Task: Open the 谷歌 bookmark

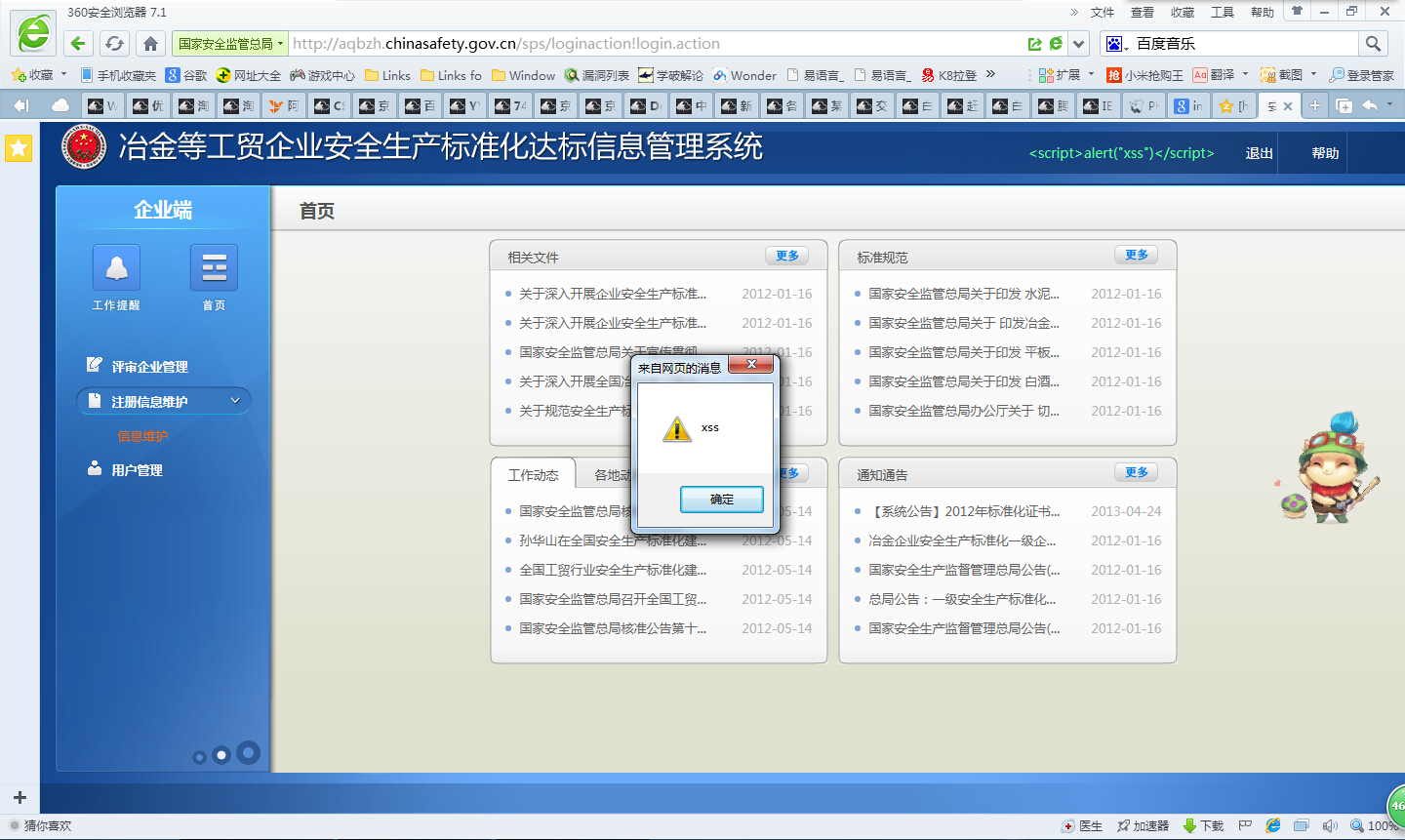Action: [186, 75]
